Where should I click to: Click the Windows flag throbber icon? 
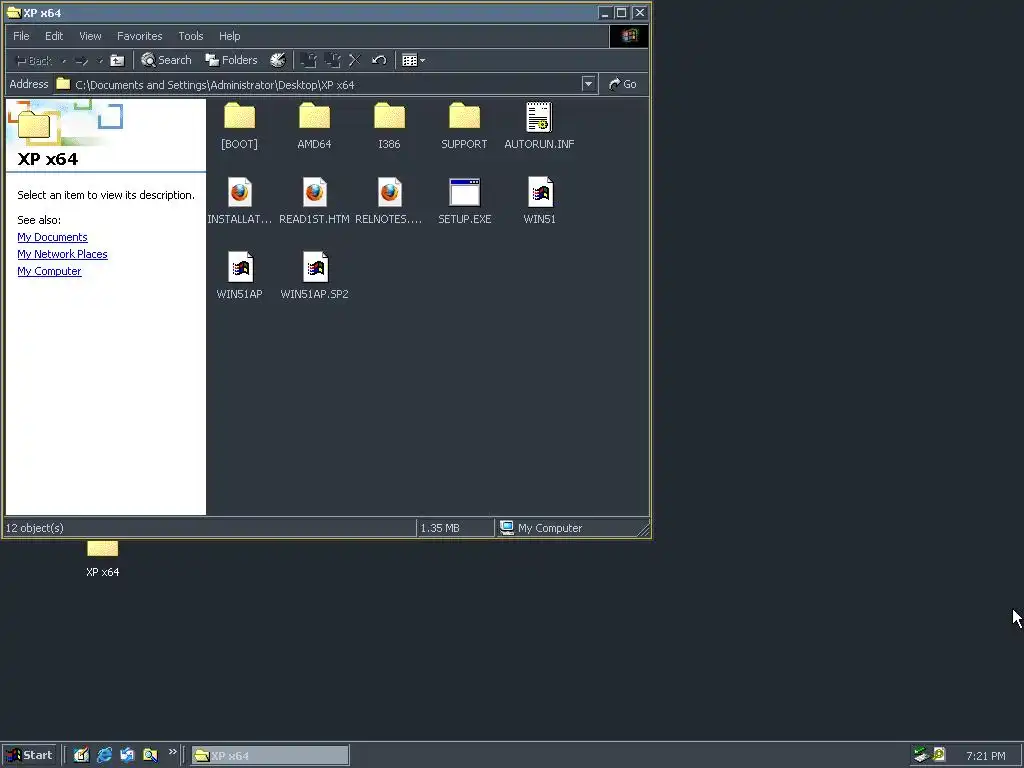(629, 36)
